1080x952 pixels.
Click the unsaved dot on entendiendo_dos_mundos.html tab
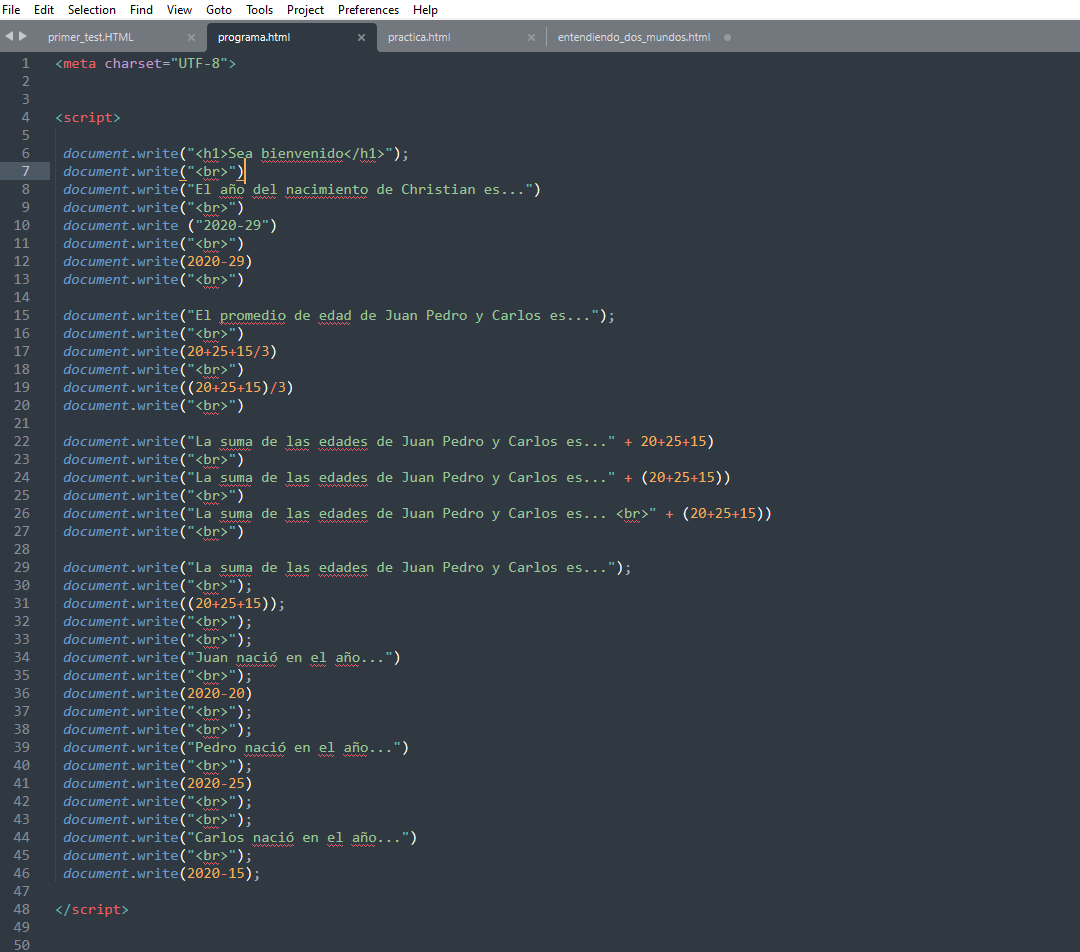click(x=727, y=38)
